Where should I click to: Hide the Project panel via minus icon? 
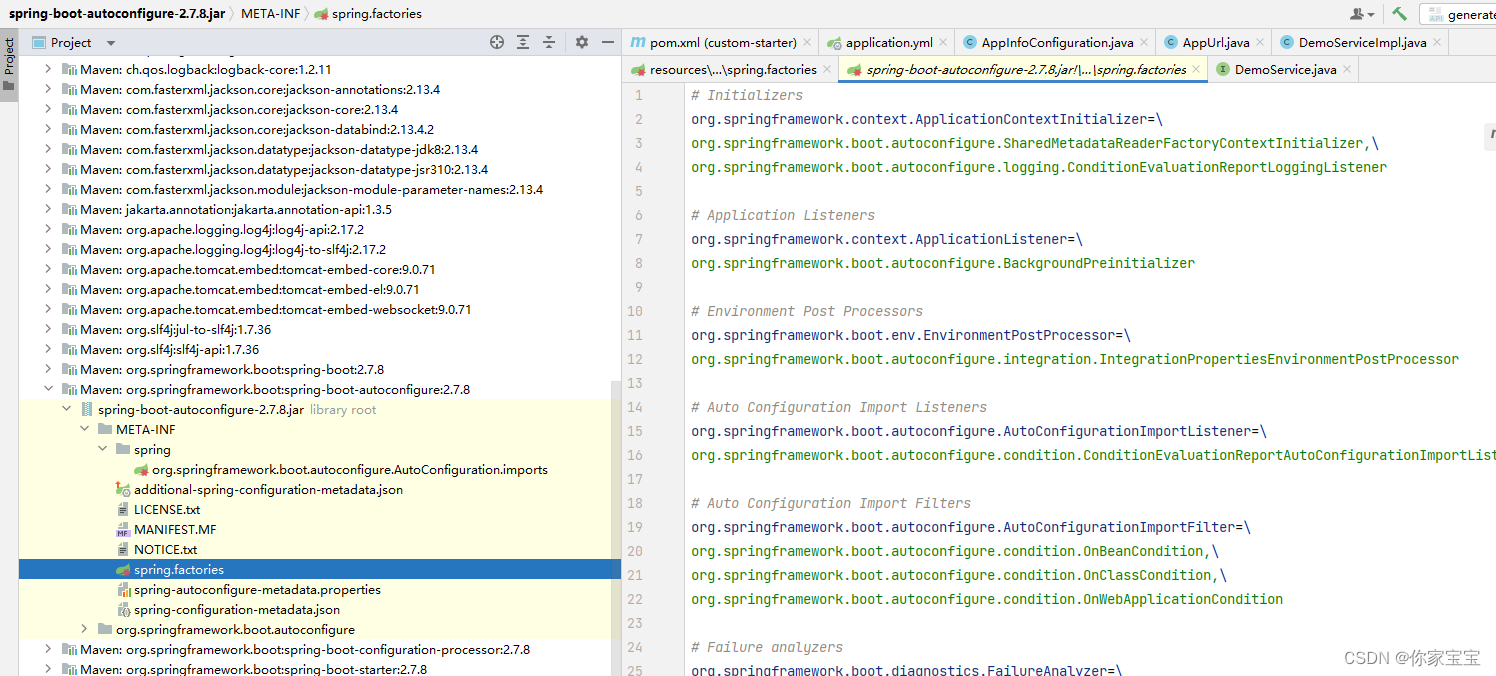point(608,43)
